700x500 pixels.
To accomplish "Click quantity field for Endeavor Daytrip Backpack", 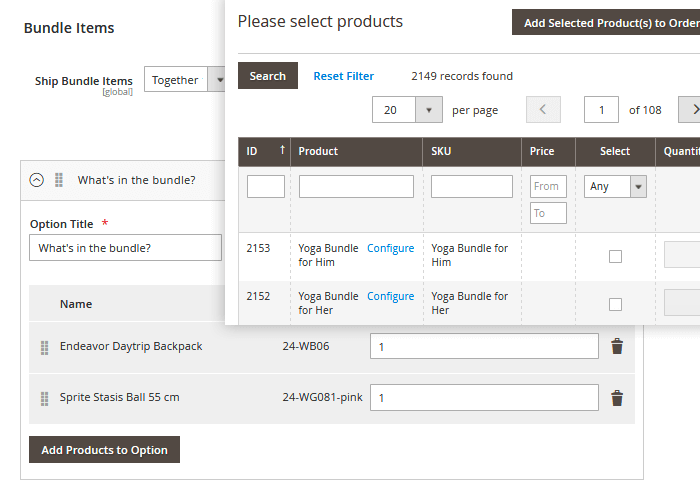I will tap(484, 346).
